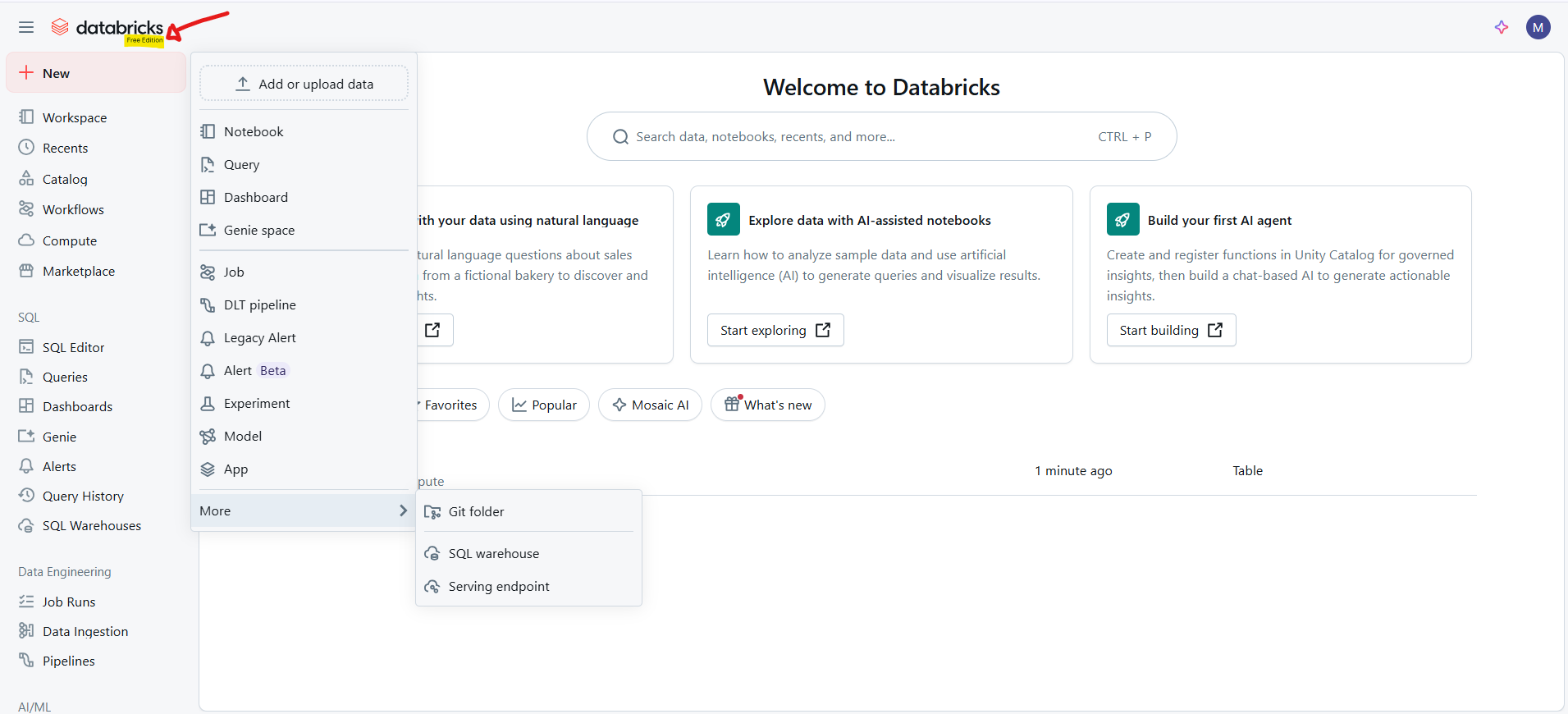
Task: Click the Databricks logo
Action: point(107,28)
